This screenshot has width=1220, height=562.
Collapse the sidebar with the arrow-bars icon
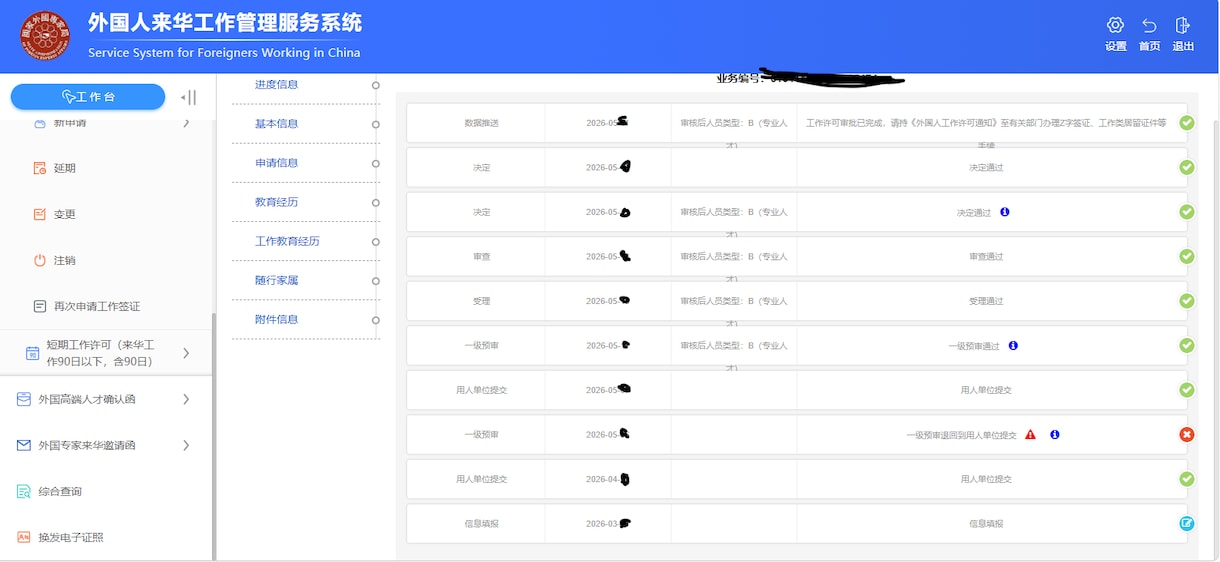point(188,97)
